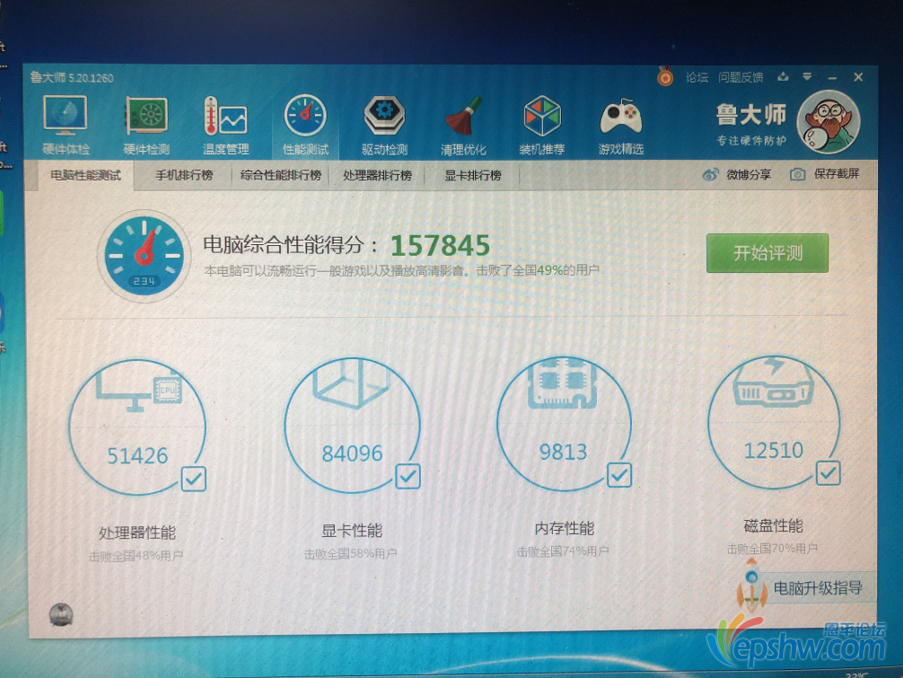Switch to 显卡排行榜 tab
The image size is (903, 678).
click(472, 175)
